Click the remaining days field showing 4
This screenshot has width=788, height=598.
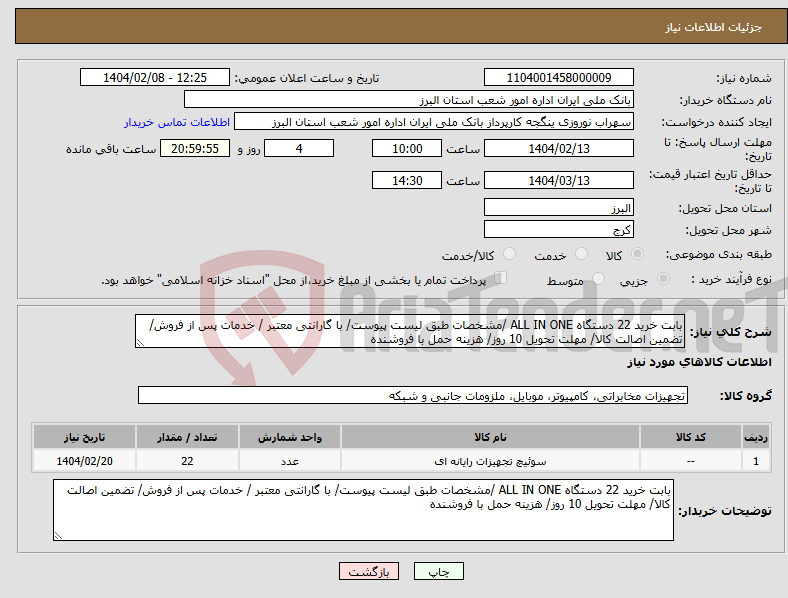[x=299, y=148]
